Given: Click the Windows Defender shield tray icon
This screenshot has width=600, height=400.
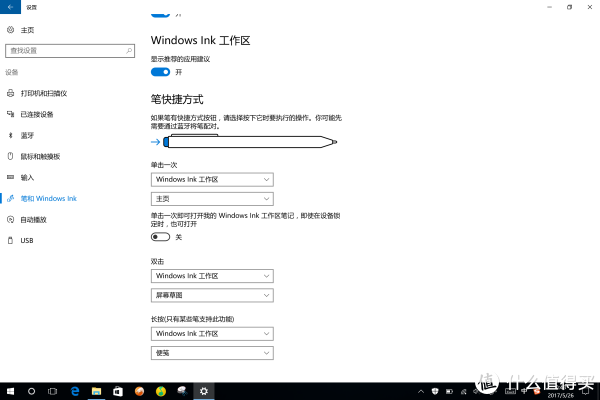Looking at the screenshot, I should [x=435, y=391].
